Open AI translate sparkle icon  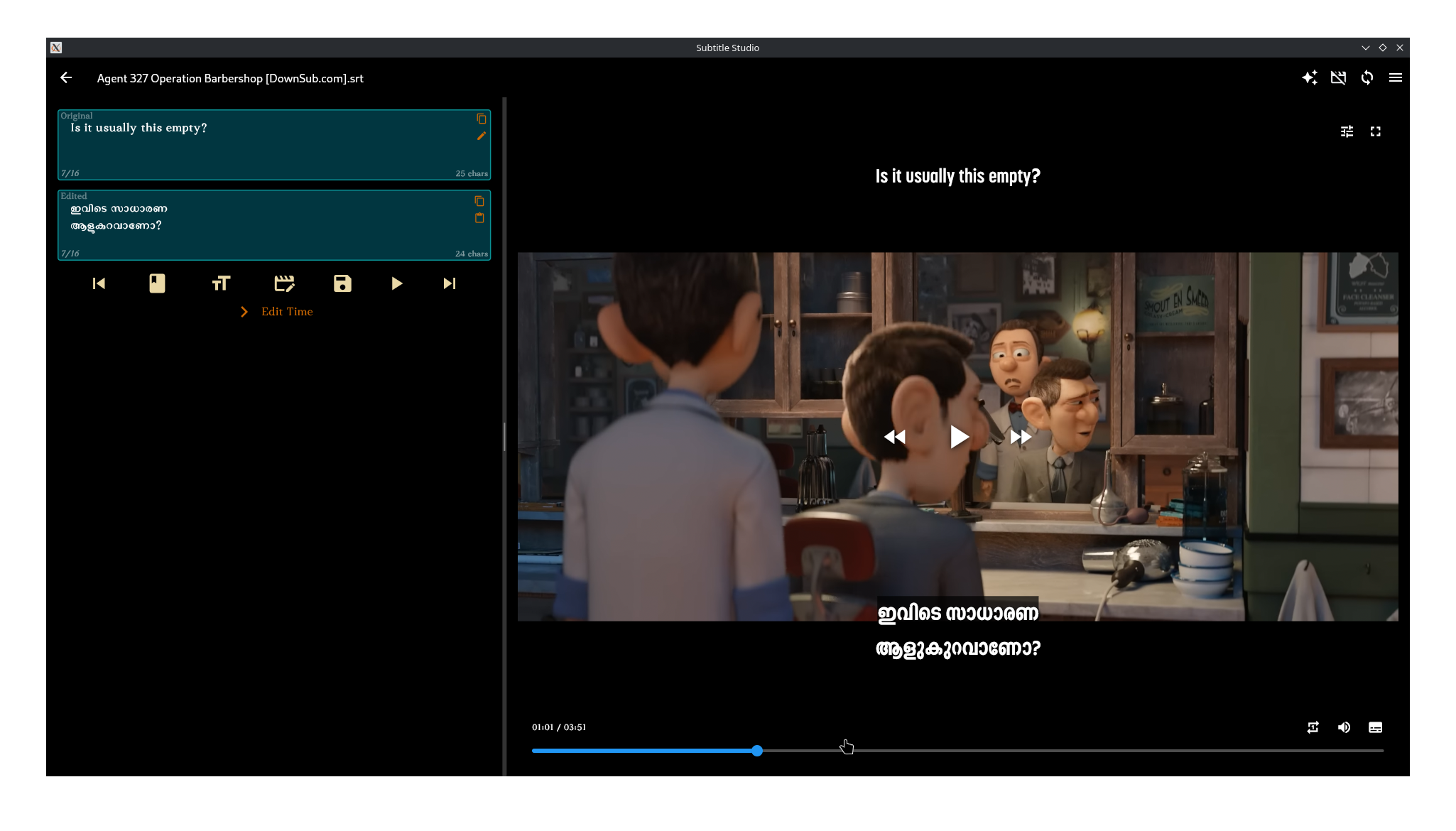[1310, 77]
